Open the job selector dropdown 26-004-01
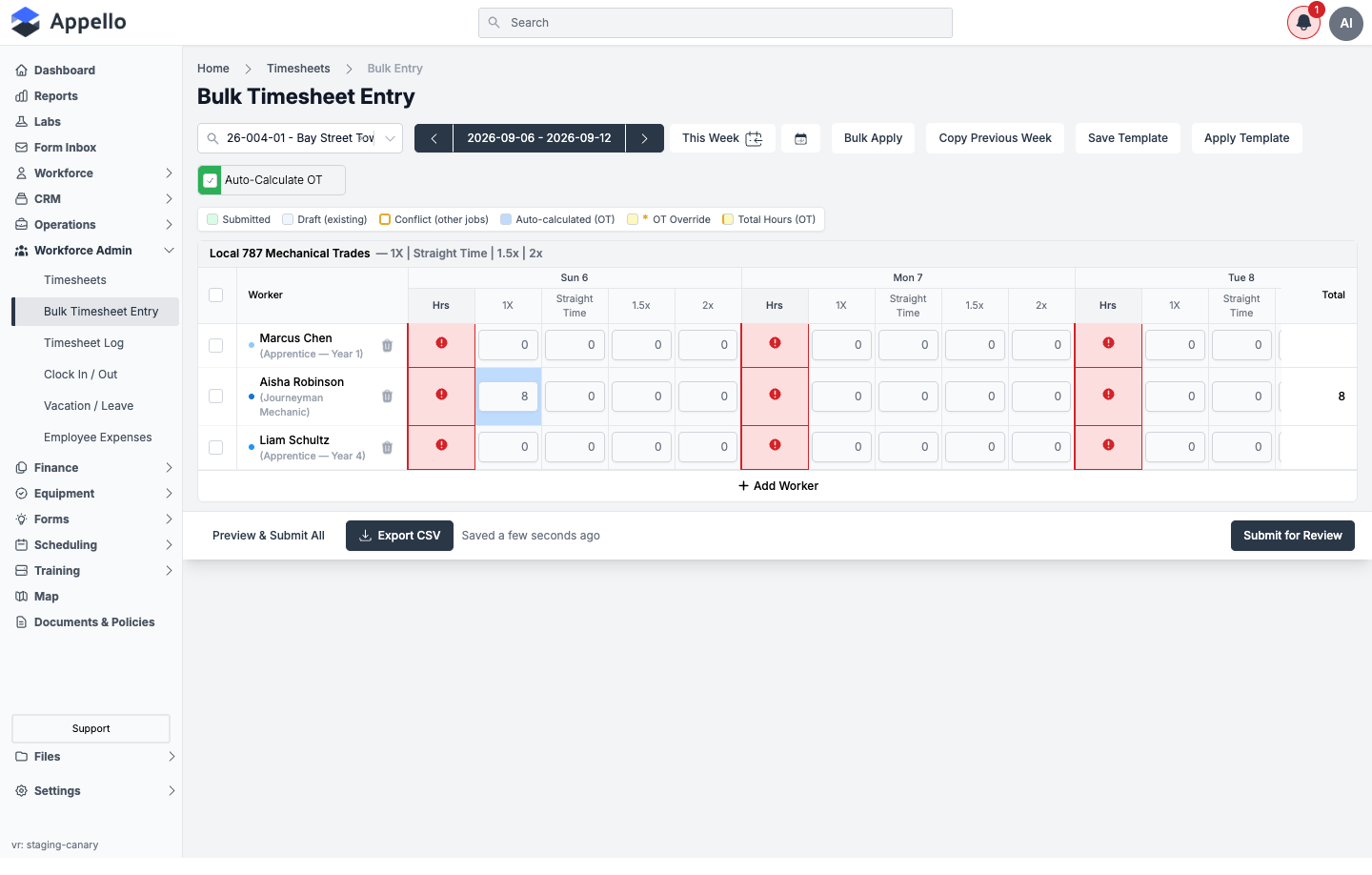The height and width of the screenshot is (875, 1372). tap(300, 138)
